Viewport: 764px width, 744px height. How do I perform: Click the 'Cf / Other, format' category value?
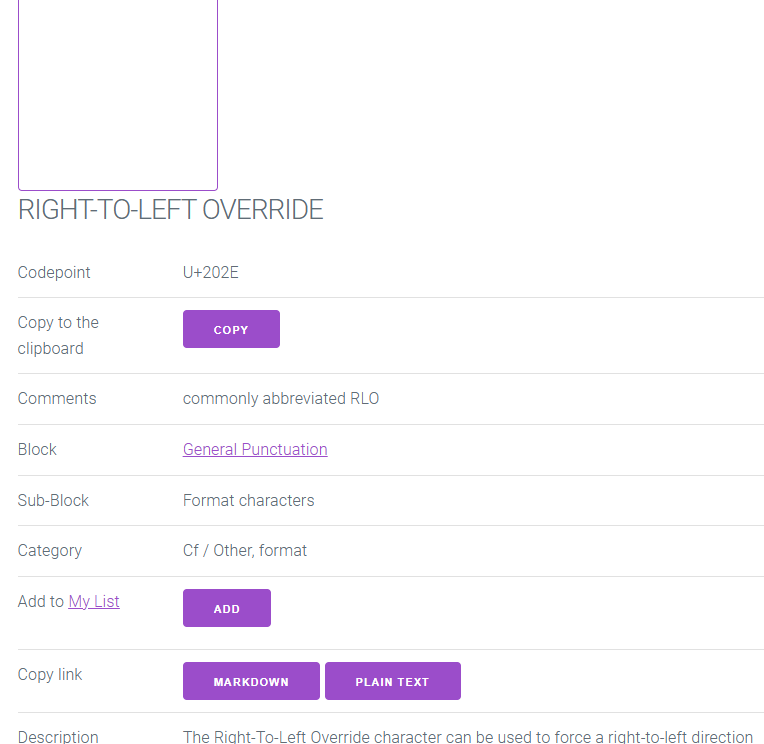(x=245, y=551)
